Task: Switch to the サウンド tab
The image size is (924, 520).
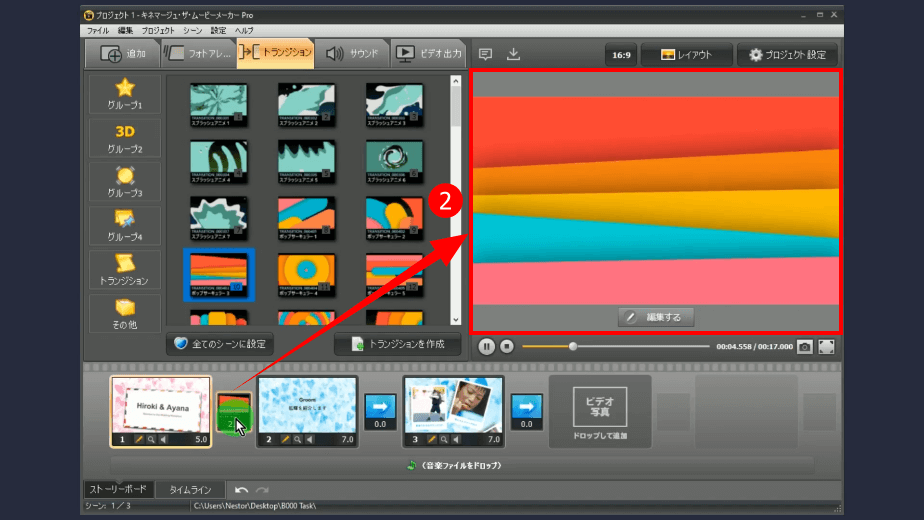Action: point(352,54)
